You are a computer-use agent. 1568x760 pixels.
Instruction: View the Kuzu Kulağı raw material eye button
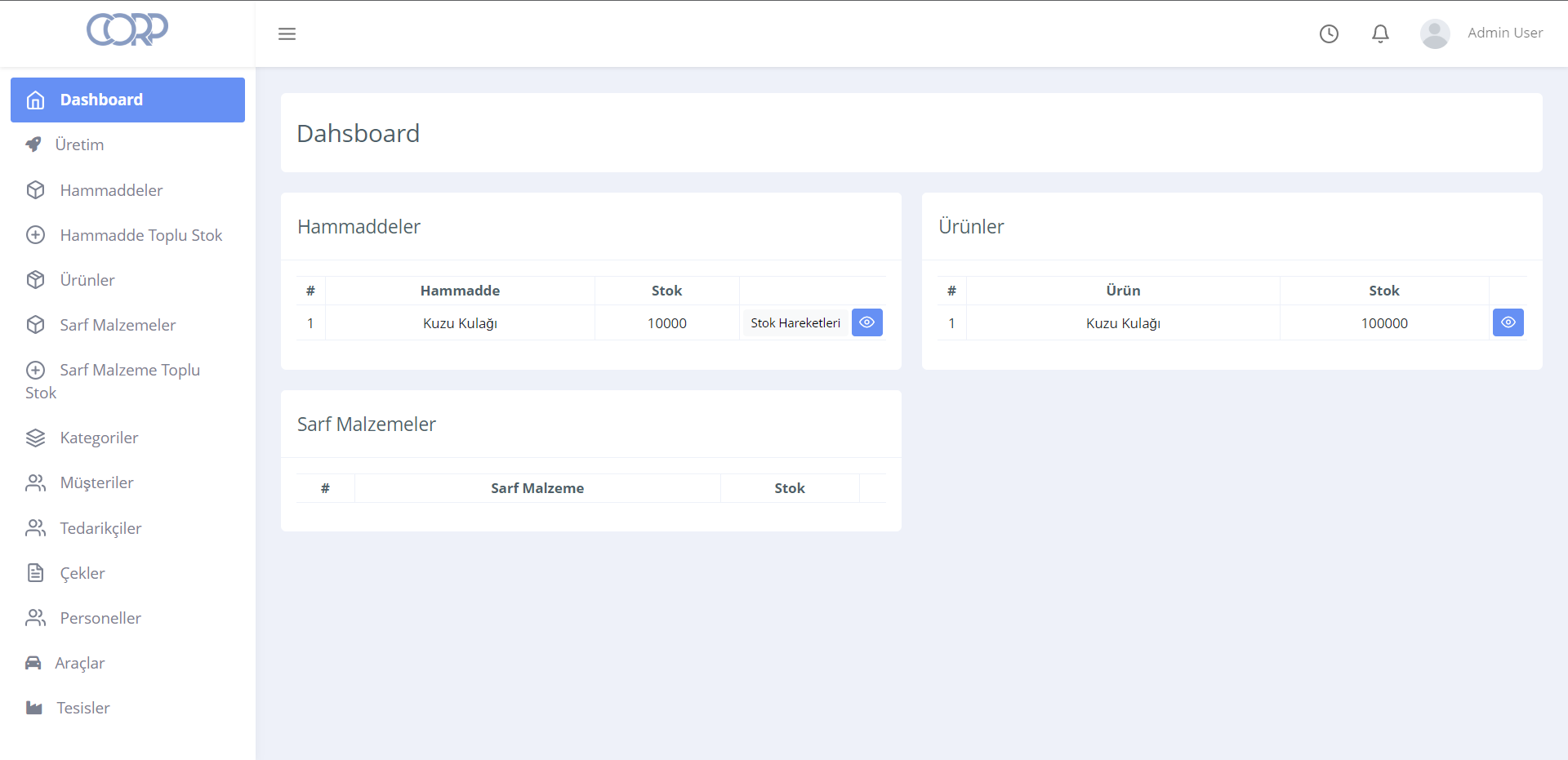866,322
